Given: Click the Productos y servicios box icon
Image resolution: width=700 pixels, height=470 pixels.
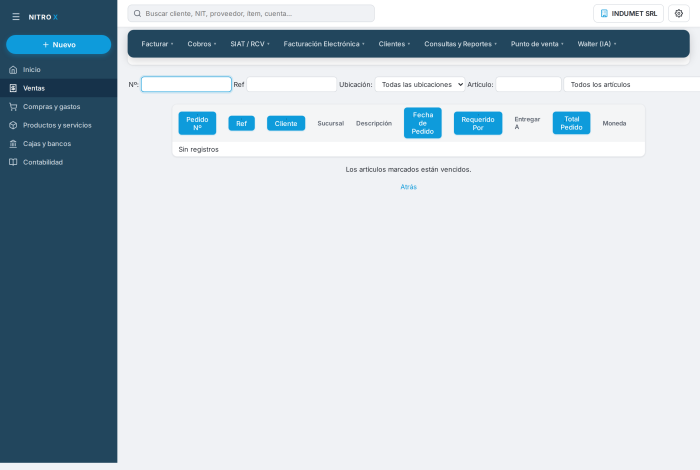Looking at the screenshot, I should pos(13,125).
